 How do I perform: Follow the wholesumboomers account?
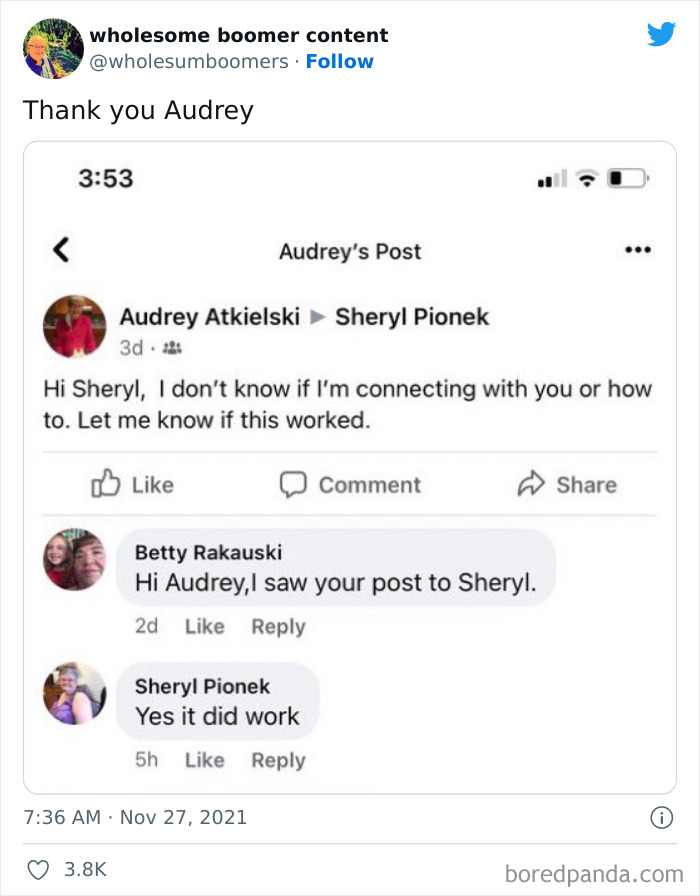[x=339, y=61]
